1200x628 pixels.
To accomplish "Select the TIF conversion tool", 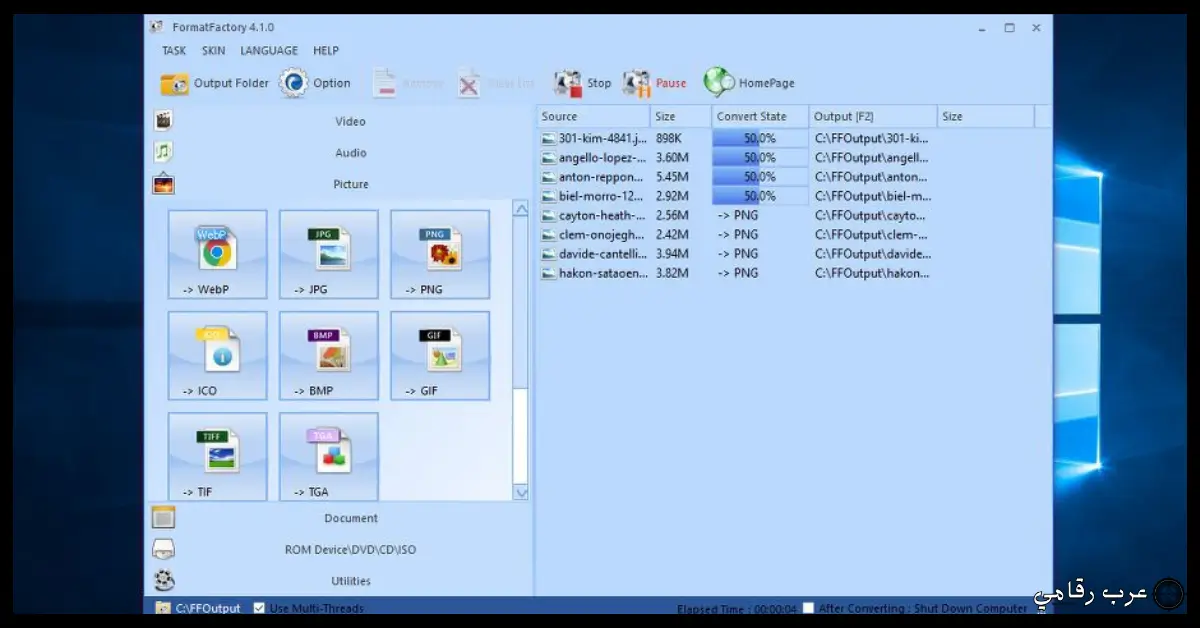I will 217,456.
